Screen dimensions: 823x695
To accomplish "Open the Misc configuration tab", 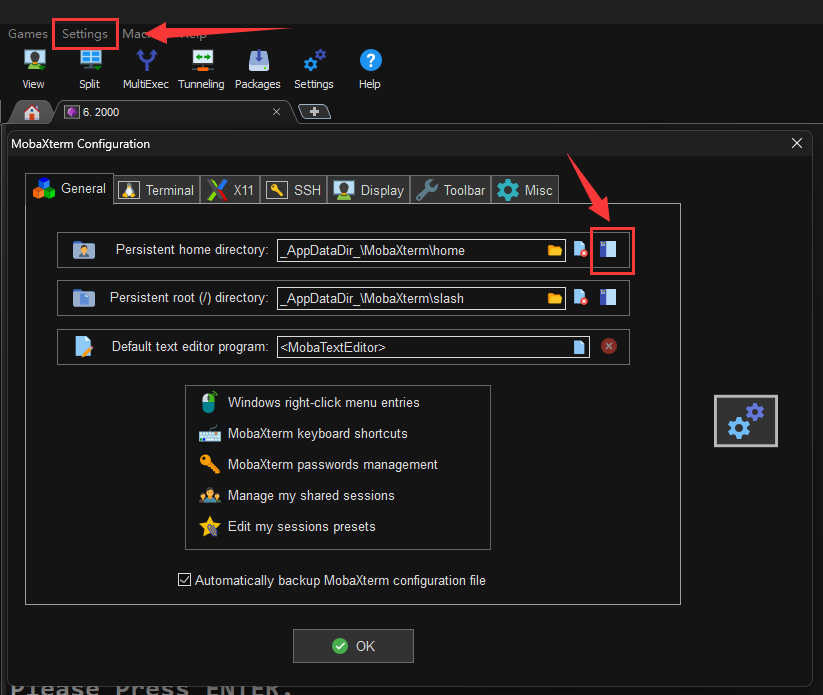I will (x=525, y=190).
